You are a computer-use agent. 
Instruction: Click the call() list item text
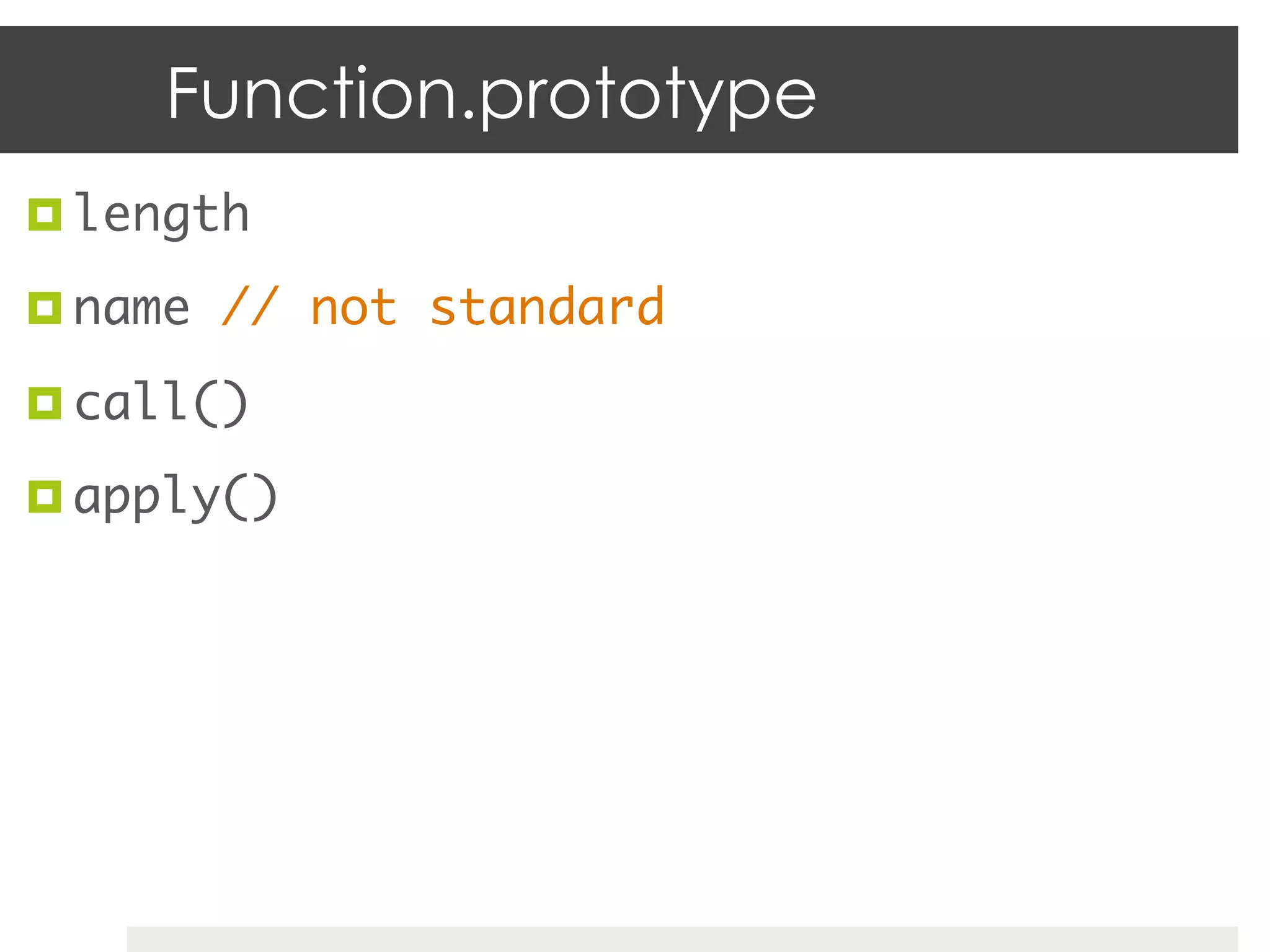161,403
